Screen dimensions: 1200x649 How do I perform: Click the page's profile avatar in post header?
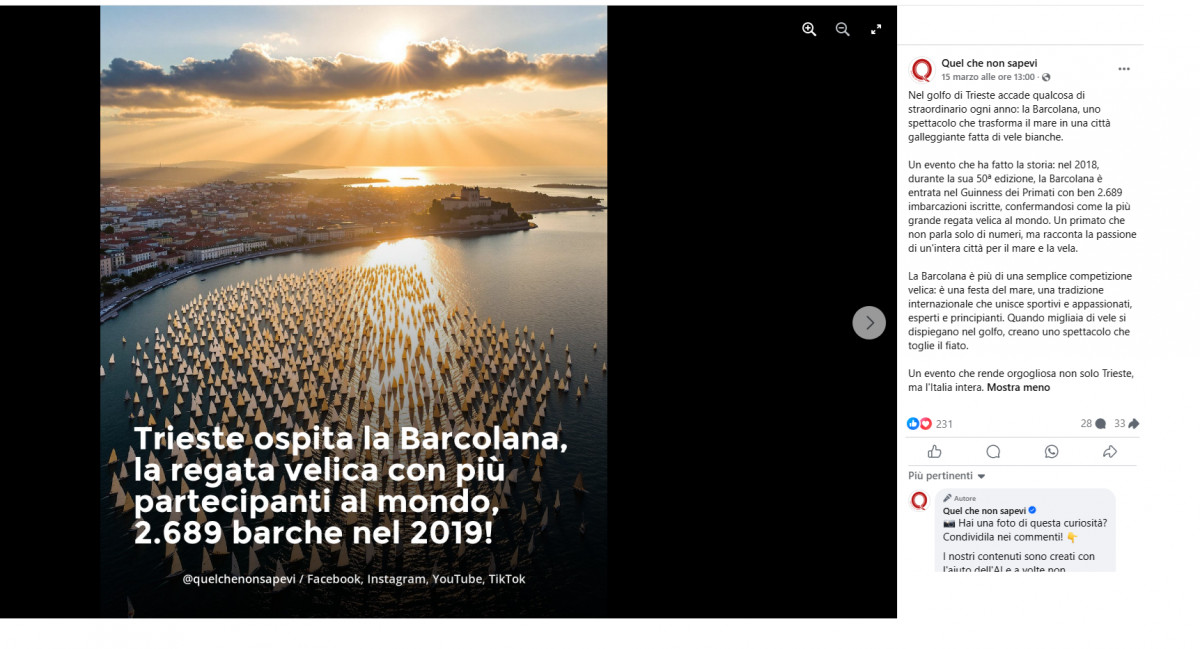(921, 70)
